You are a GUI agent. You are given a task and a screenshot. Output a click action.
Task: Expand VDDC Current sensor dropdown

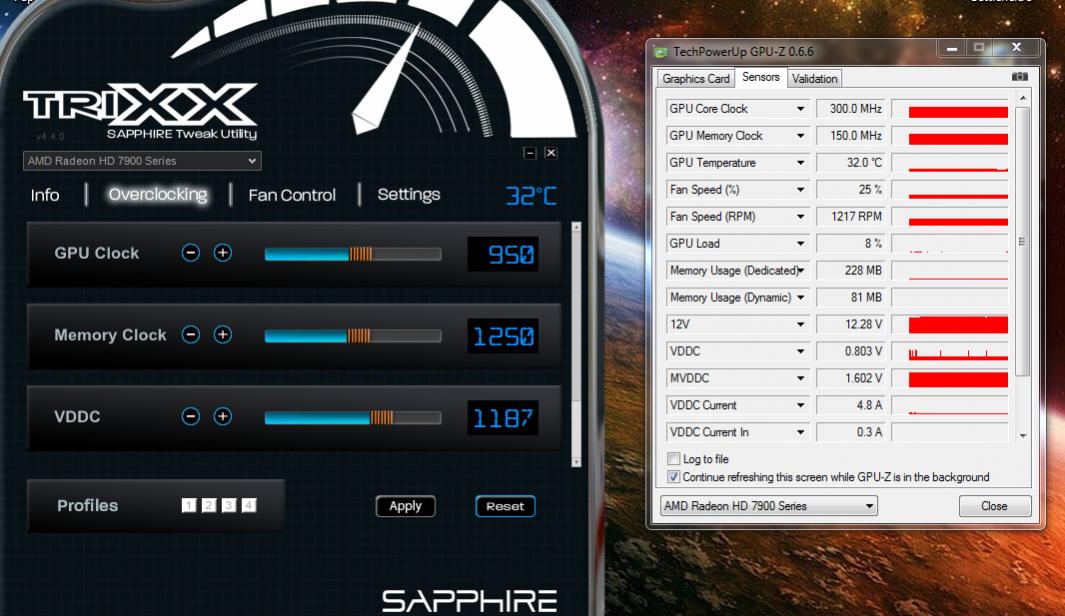point(800,405)
